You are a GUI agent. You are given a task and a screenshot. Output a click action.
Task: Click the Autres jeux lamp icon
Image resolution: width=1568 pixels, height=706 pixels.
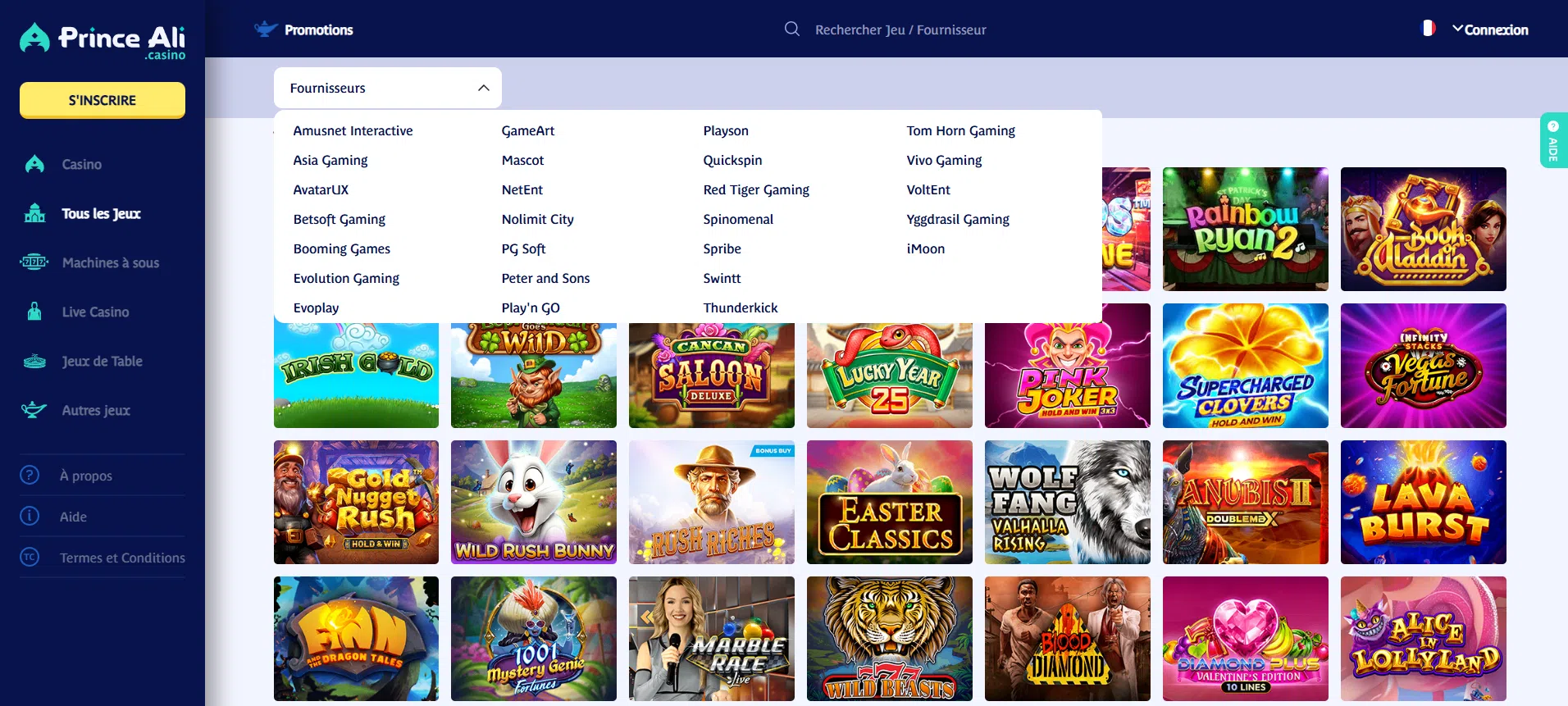click(34, 409)
